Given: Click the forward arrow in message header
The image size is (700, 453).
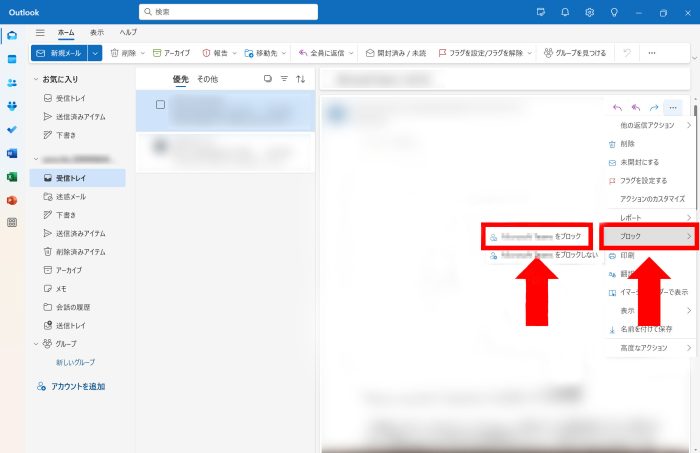Looking at the screenshot, I should pos(654,107).
